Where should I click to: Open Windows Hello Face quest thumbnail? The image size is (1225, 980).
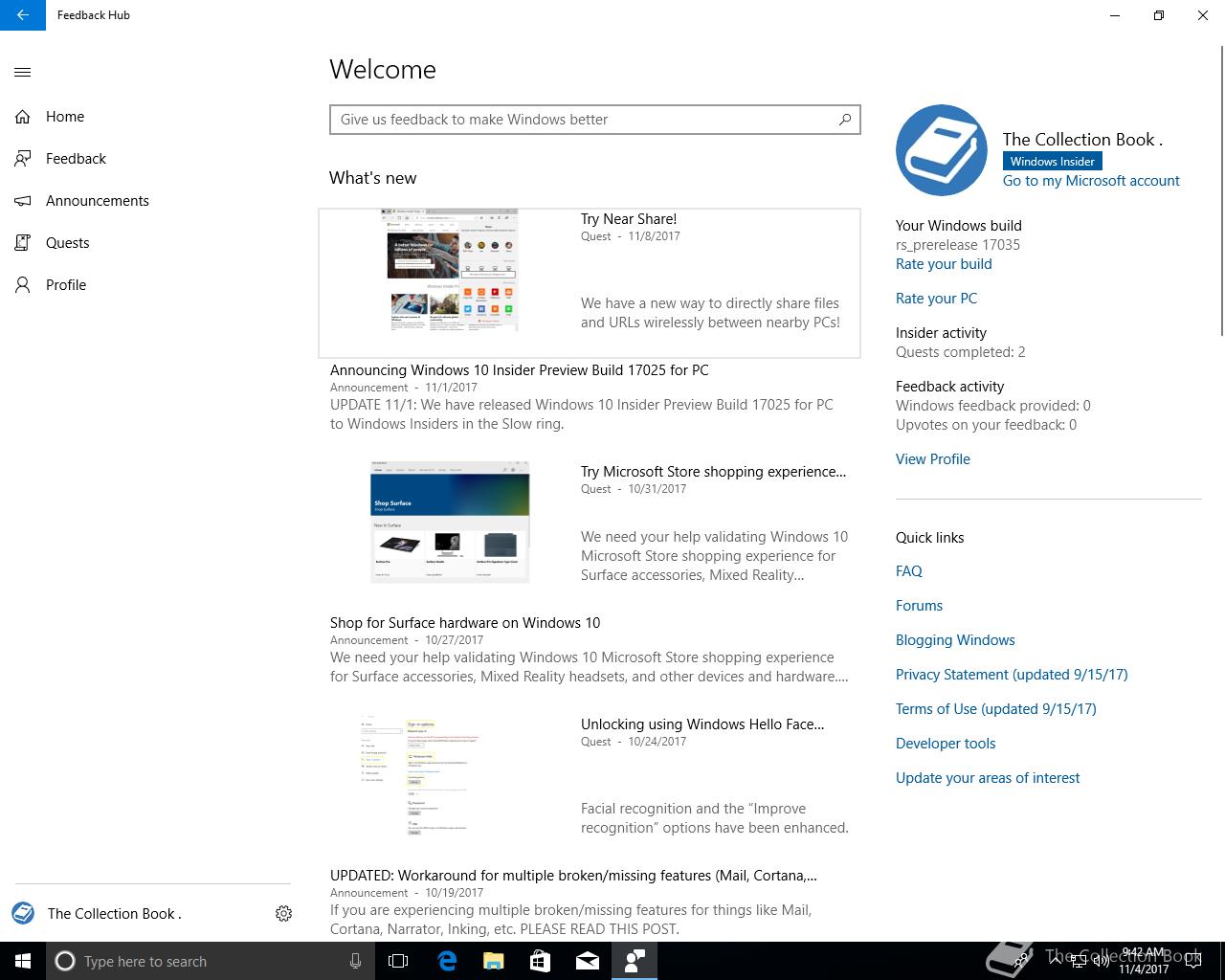[418, 774]
